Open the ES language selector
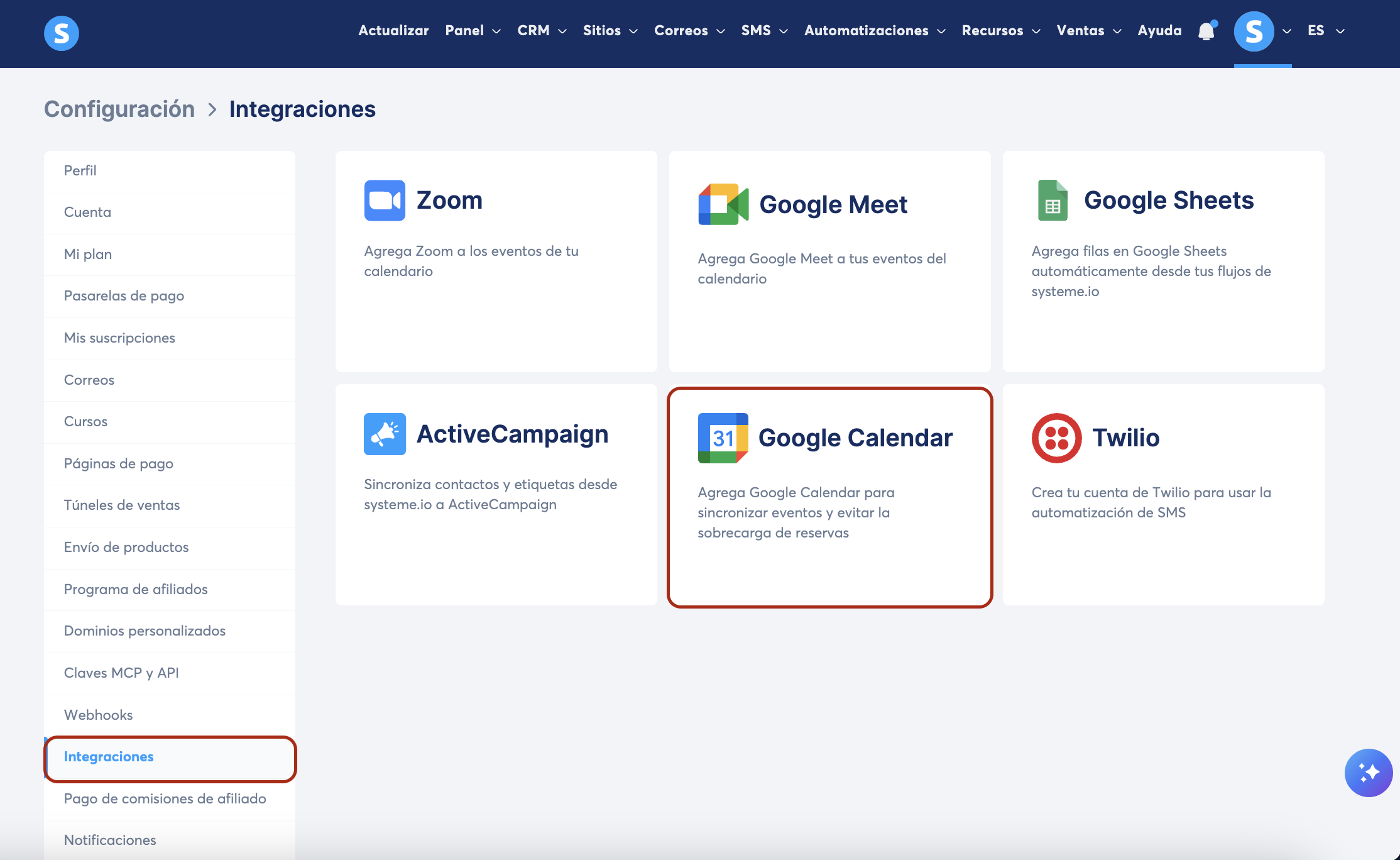The width and height of the screenshot is (1400, 860). coord(1326,31)
